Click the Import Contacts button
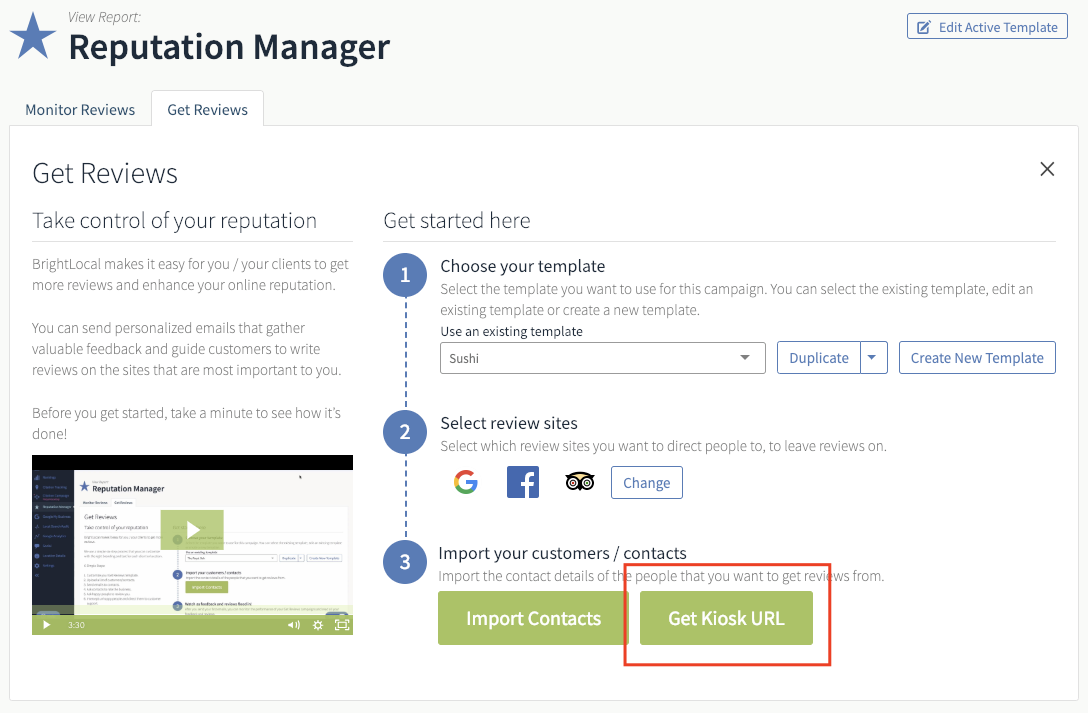The height and width of the screenshot is (713, 1088). [533, 618]
